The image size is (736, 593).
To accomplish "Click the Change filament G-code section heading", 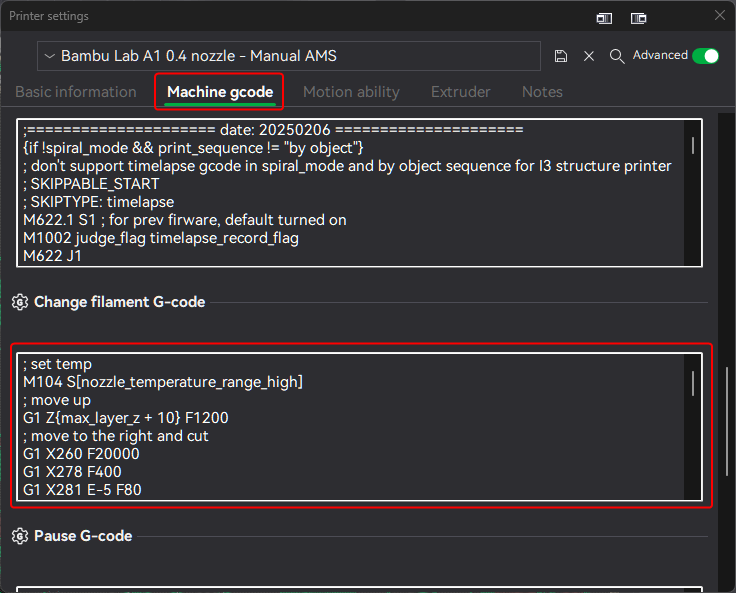I will 119,302.
